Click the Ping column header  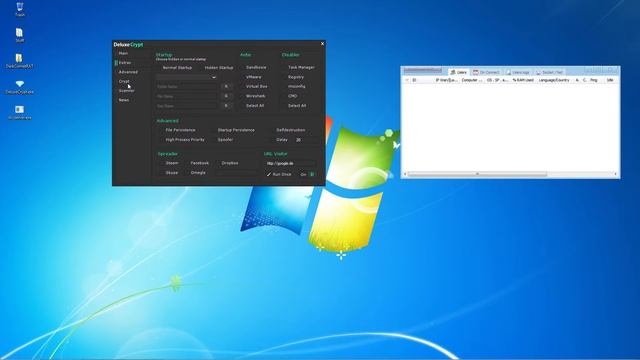(593, 80)
